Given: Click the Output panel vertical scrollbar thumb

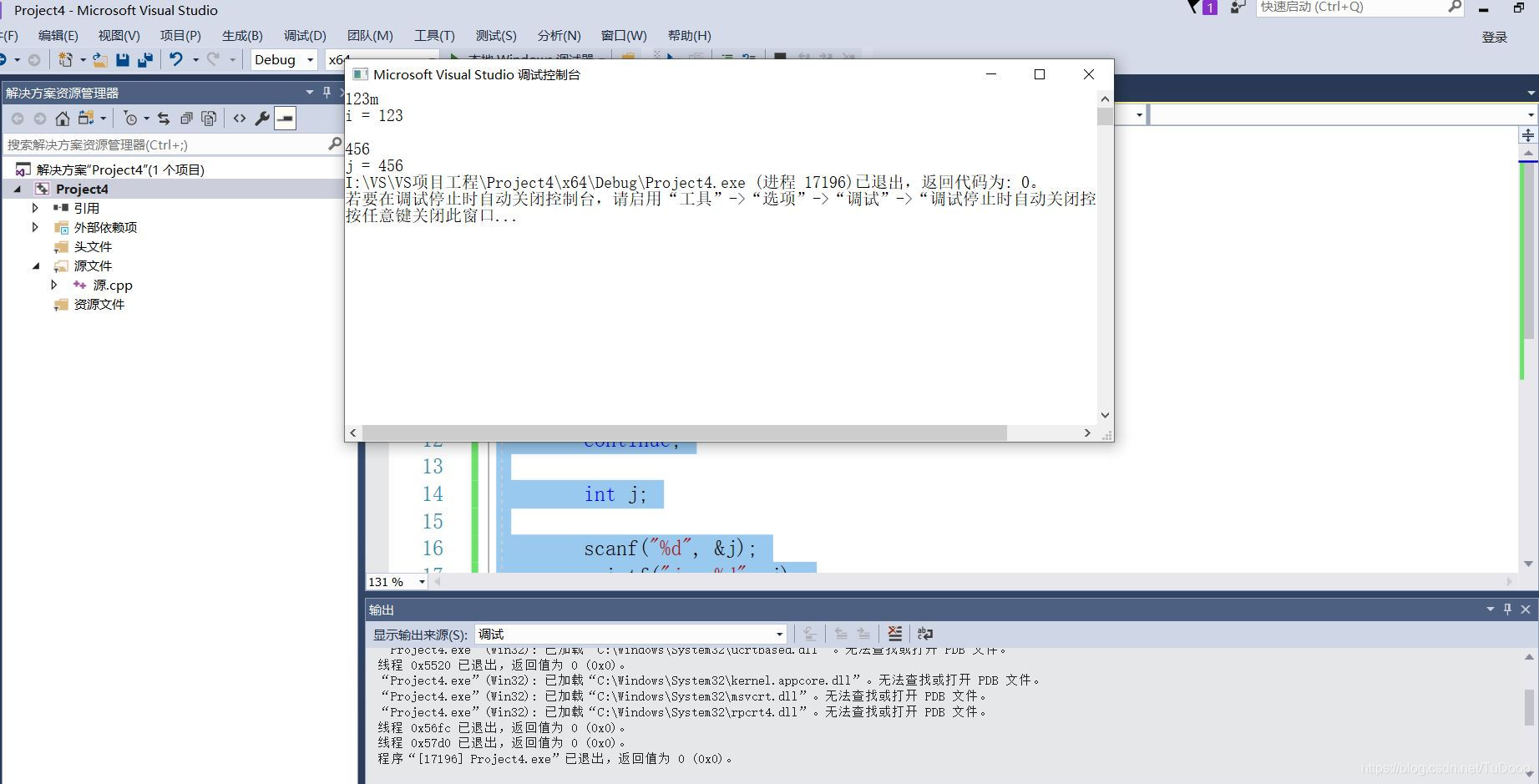Looking at the screenshot, I should (x=1530, y=708).
